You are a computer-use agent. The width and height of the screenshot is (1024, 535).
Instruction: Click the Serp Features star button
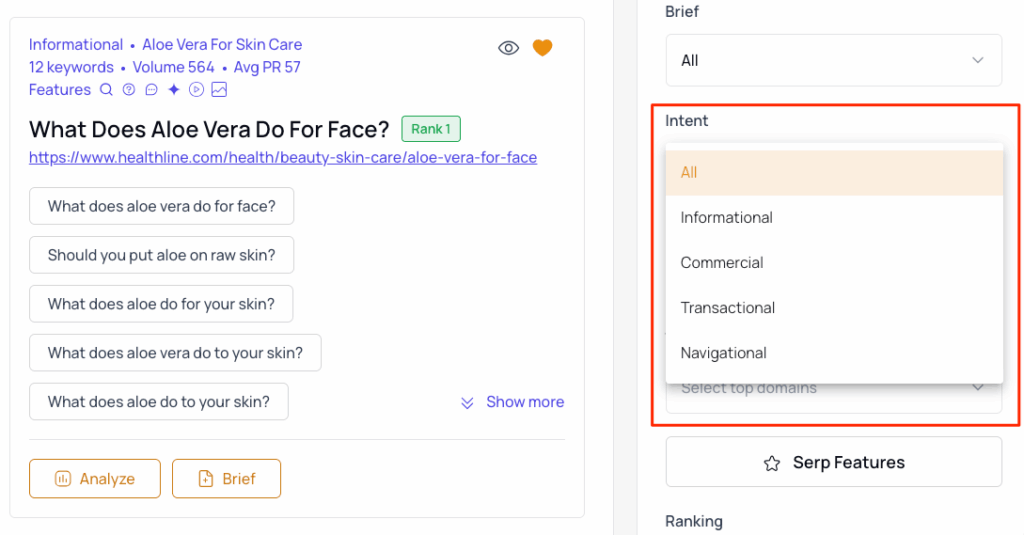(x=833, y=463)
